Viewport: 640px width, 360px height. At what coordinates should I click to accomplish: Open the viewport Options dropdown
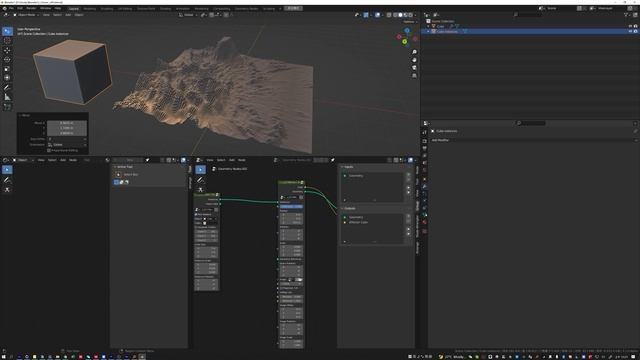point(409,22)
